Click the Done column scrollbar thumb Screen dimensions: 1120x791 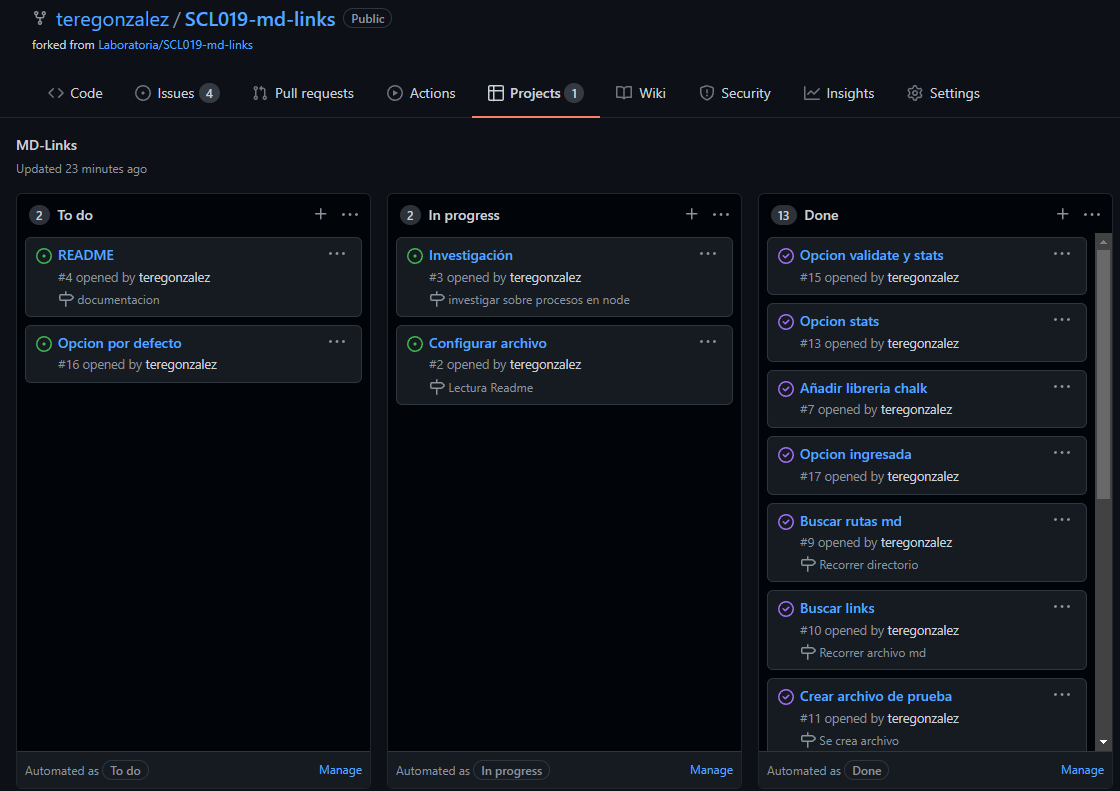[1104, 374]
